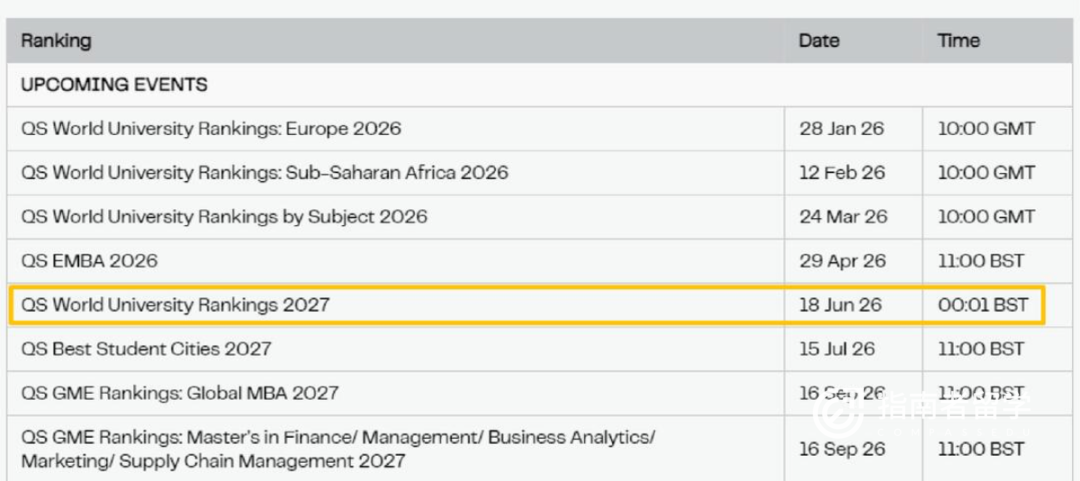Select highlighted QS World University Rankings 2027
This screenshot has height=481, width=1080.
point(175,305)
